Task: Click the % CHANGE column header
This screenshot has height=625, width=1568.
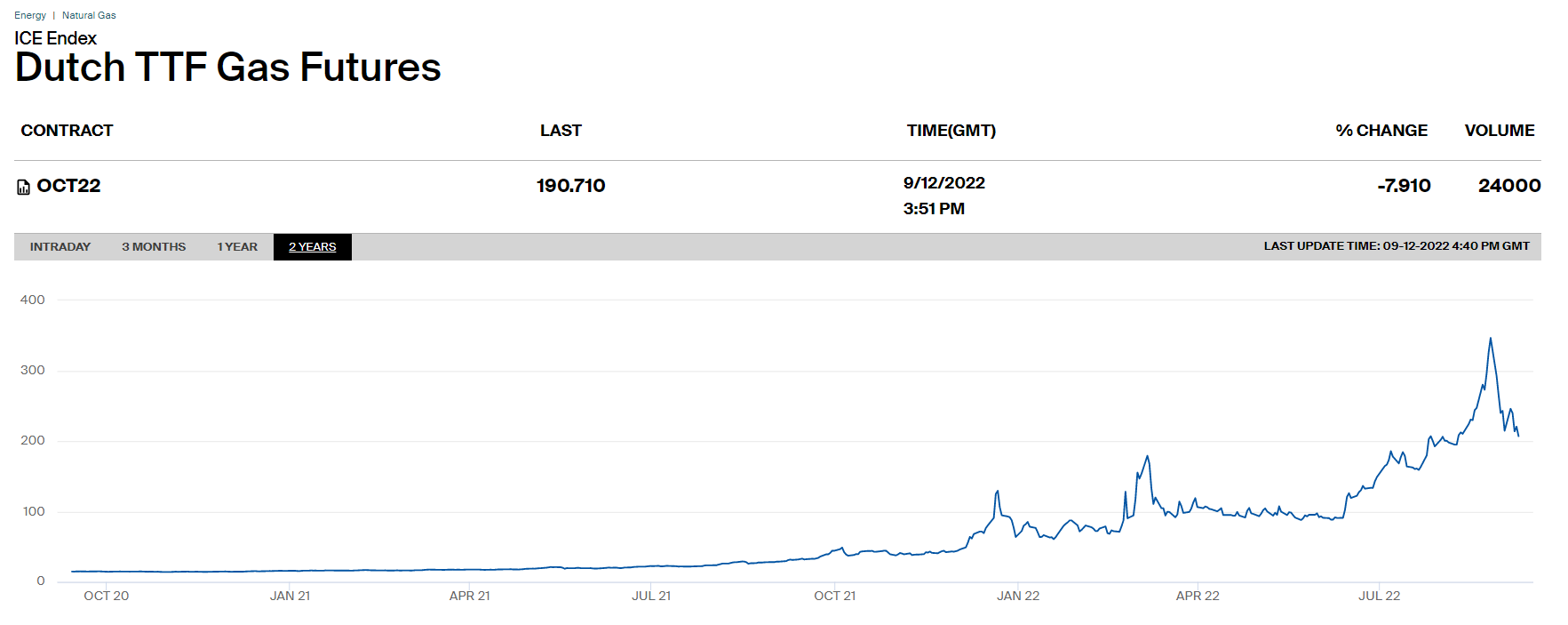Action: click(1381, 131)
